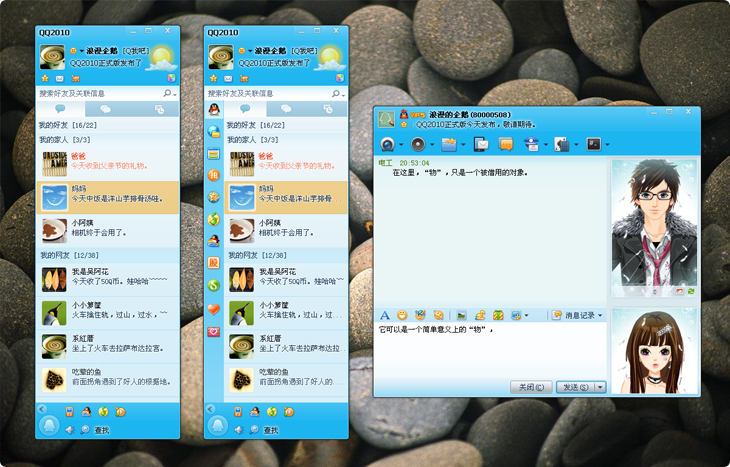
Task: Click the weather sun icon in the middle QQ2010 window header
Action: pos(330,58)
